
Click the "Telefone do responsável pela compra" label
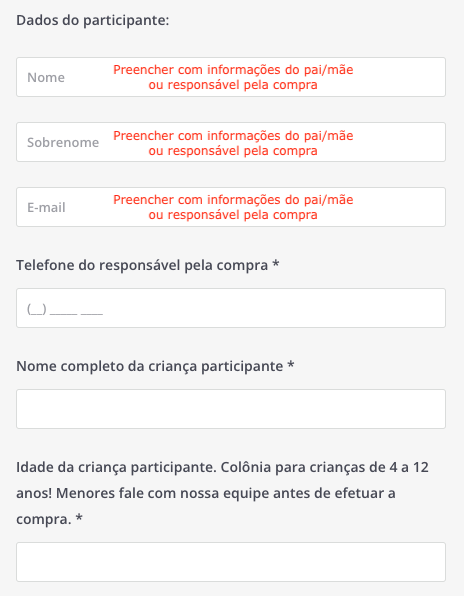click(142, 265)
